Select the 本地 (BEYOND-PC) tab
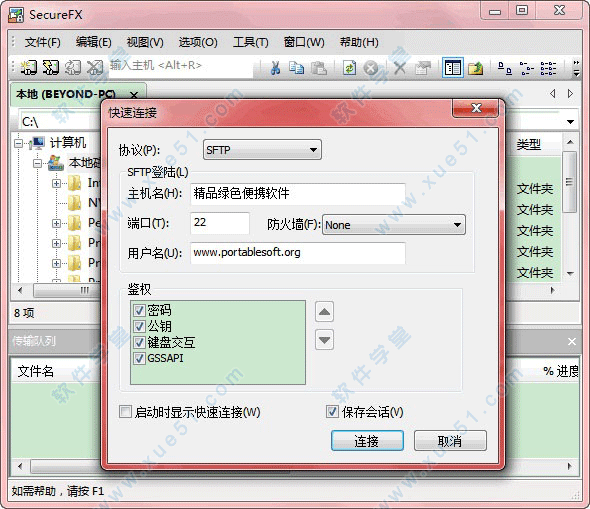The height and width of the screenshot is (509, 590). click(78, 94)
